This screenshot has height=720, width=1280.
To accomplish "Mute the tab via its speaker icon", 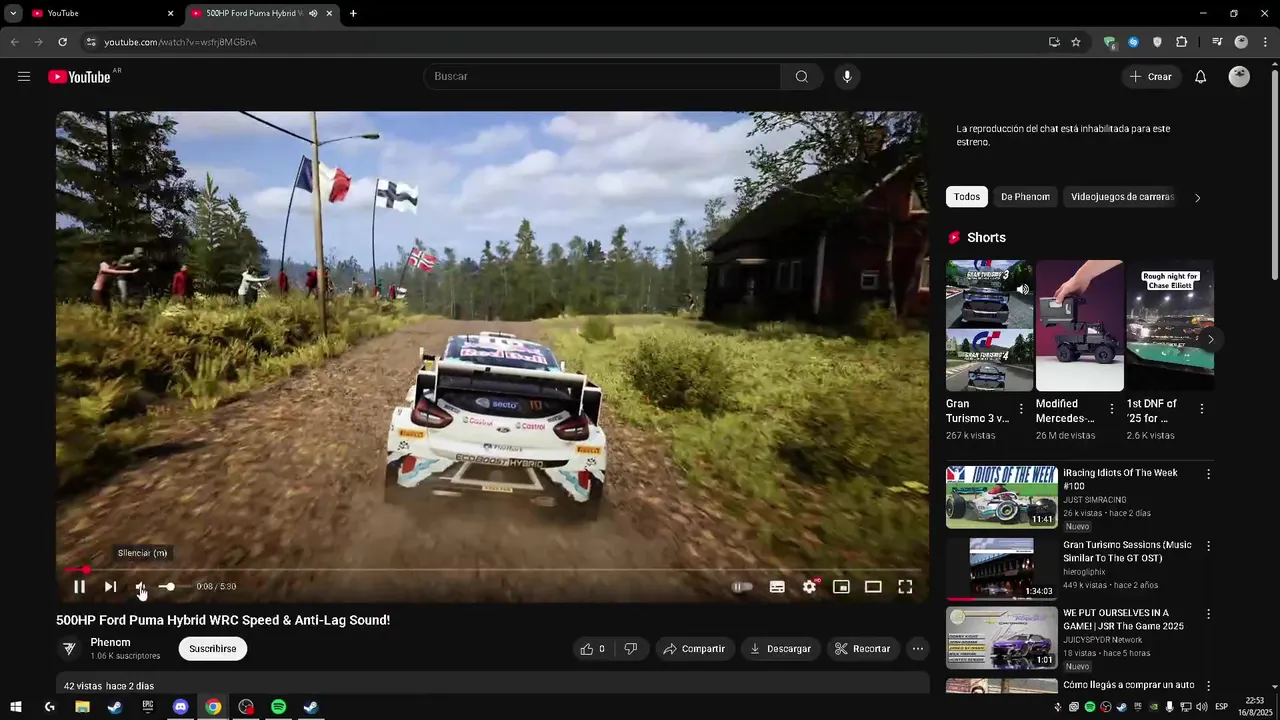I will click(313, 13).
